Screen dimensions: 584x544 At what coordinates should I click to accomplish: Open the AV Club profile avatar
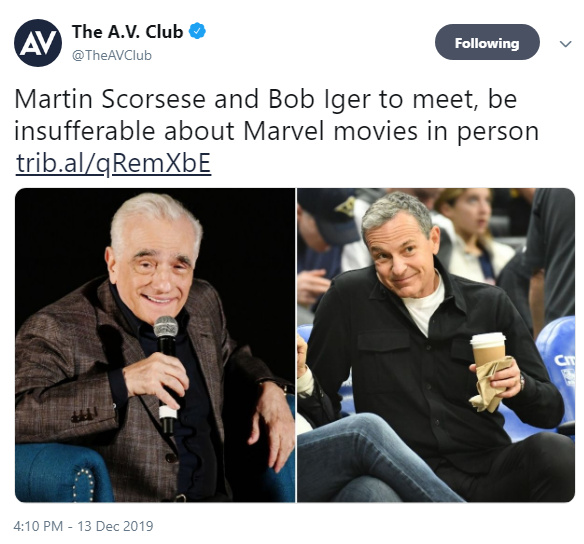pos(38,43)
